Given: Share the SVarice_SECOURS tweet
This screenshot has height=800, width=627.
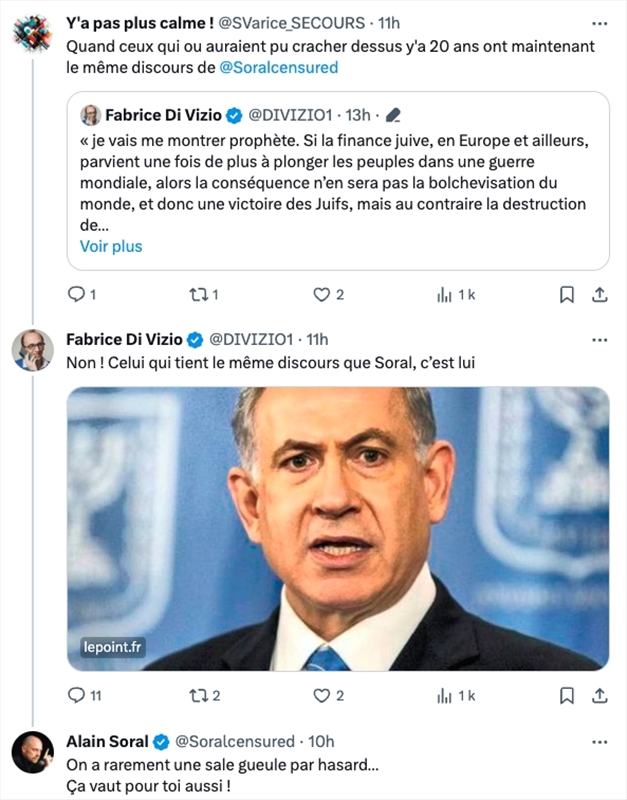Looking at the screenshot, I should pyautogui.click(x=600, y=295).
